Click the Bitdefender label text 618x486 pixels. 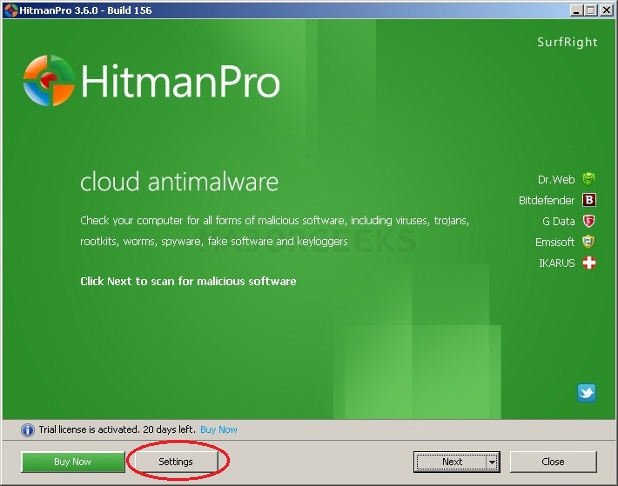547,200
